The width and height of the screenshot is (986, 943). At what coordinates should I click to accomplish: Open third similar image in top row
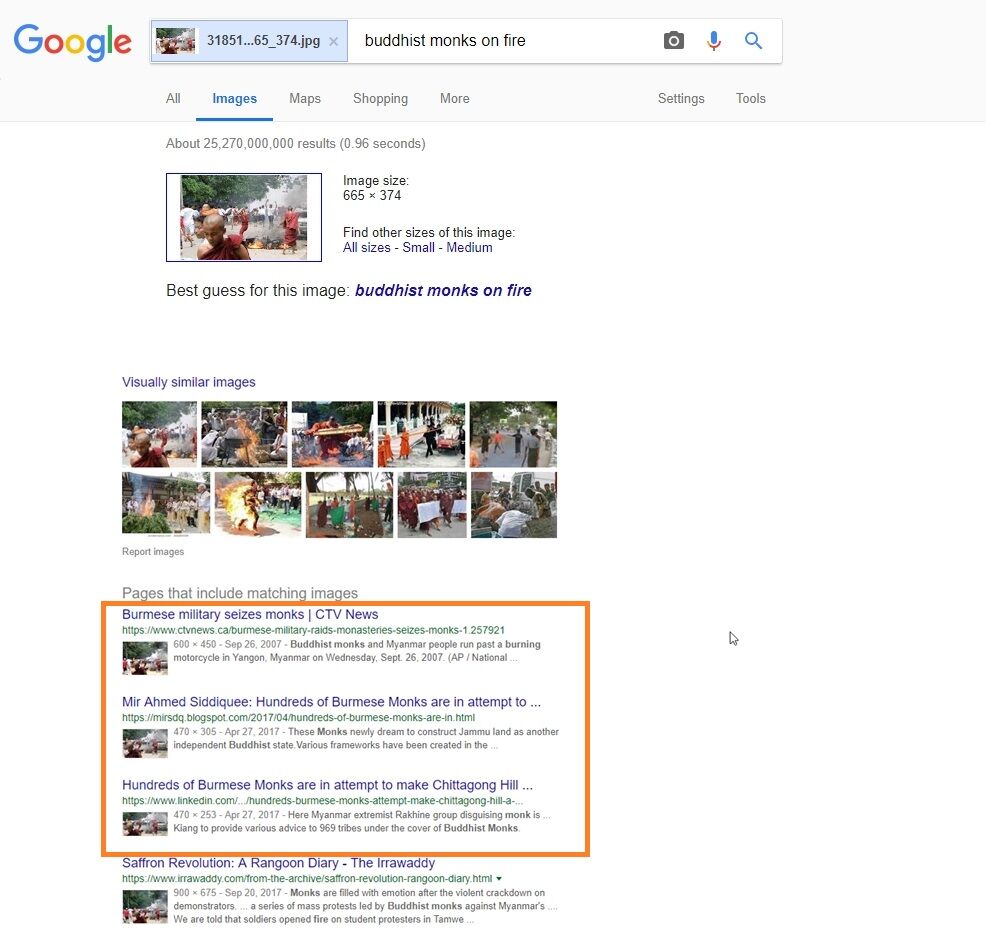point(332,434)
